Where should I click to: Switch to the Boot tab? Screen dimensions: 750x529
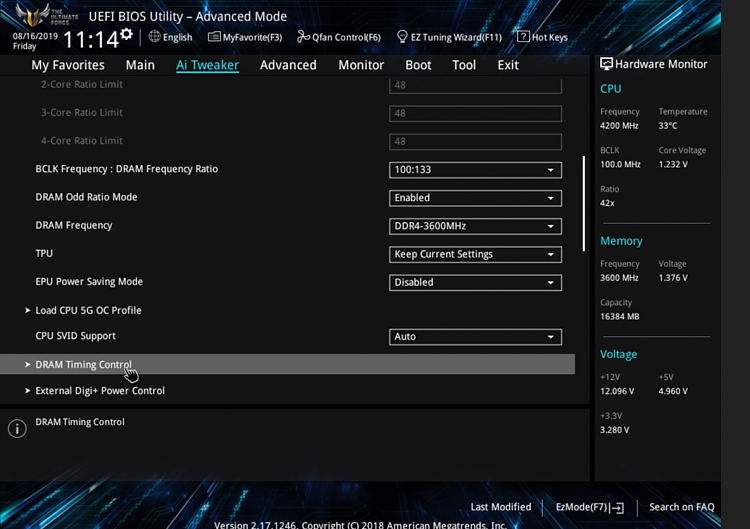418,65
